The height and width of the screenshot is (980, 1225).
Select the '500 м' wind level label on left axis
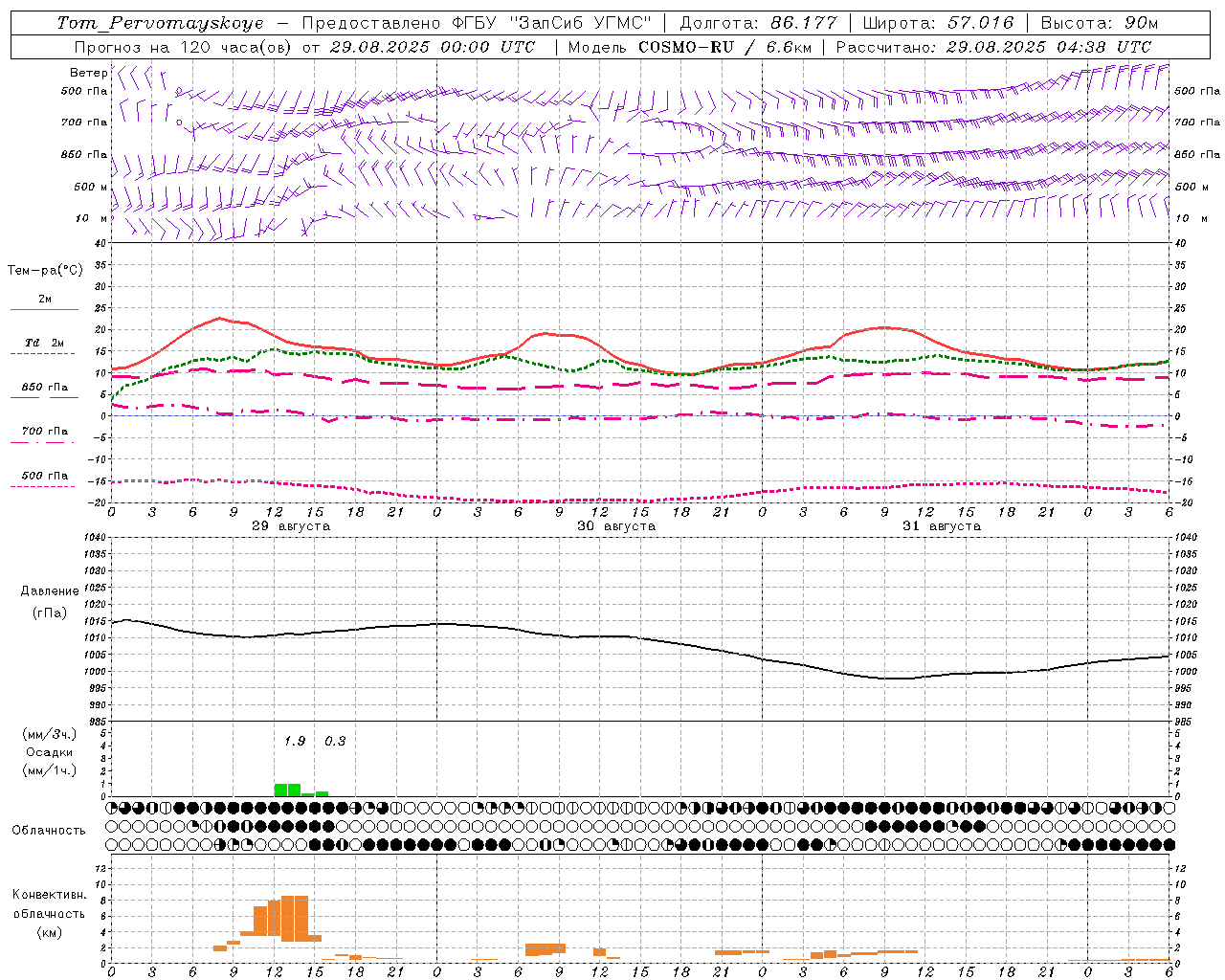pyautogui.click(x=91, y=187)
